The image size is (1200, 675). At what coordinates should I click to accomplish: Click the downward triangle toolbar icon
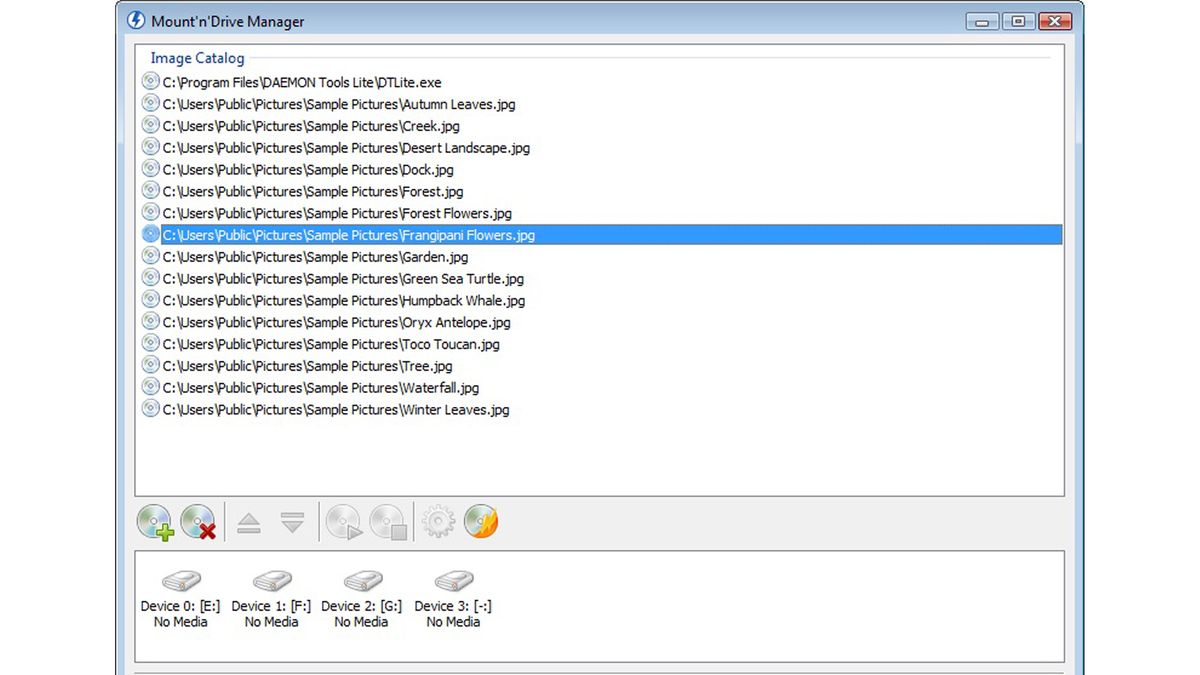292,522
